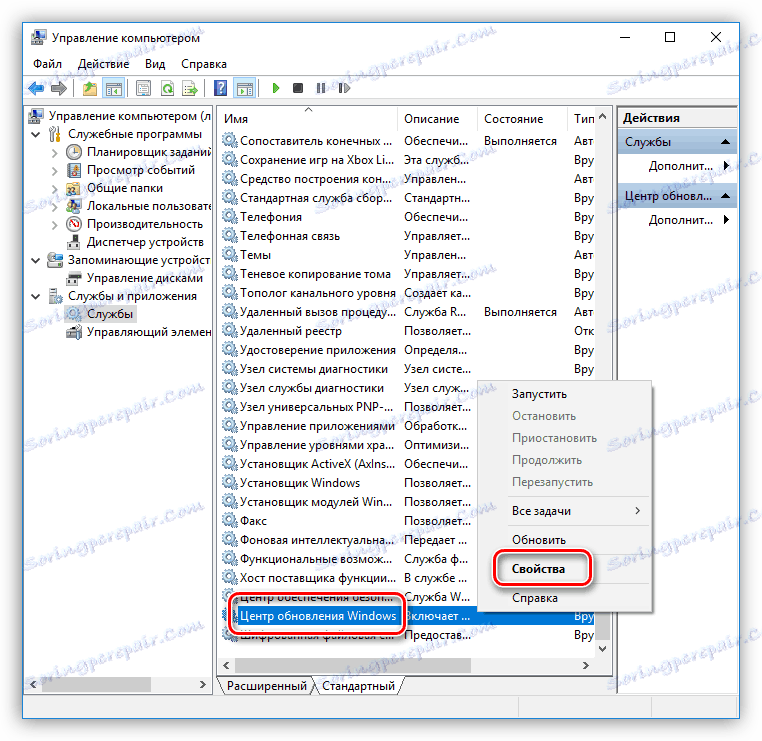Select the Производительность tree item
762x741 pixels.
[x=144, y=224]
